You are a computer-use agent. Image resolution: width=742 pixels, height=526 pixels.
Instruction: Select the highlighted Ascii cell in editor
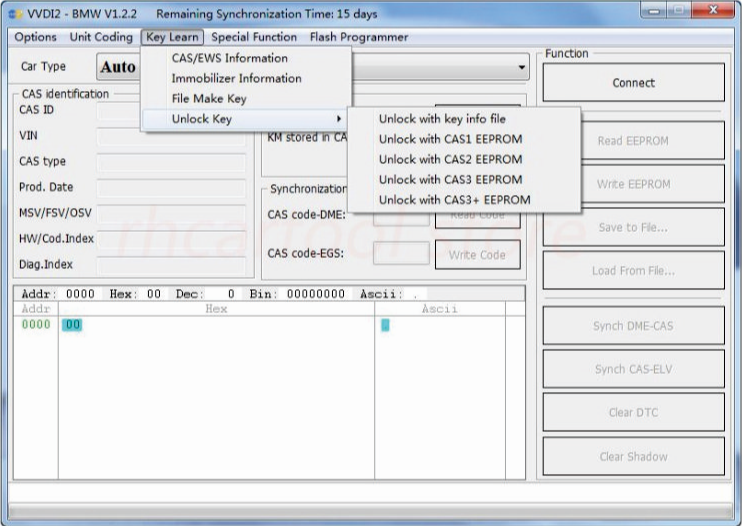point(385,325)
